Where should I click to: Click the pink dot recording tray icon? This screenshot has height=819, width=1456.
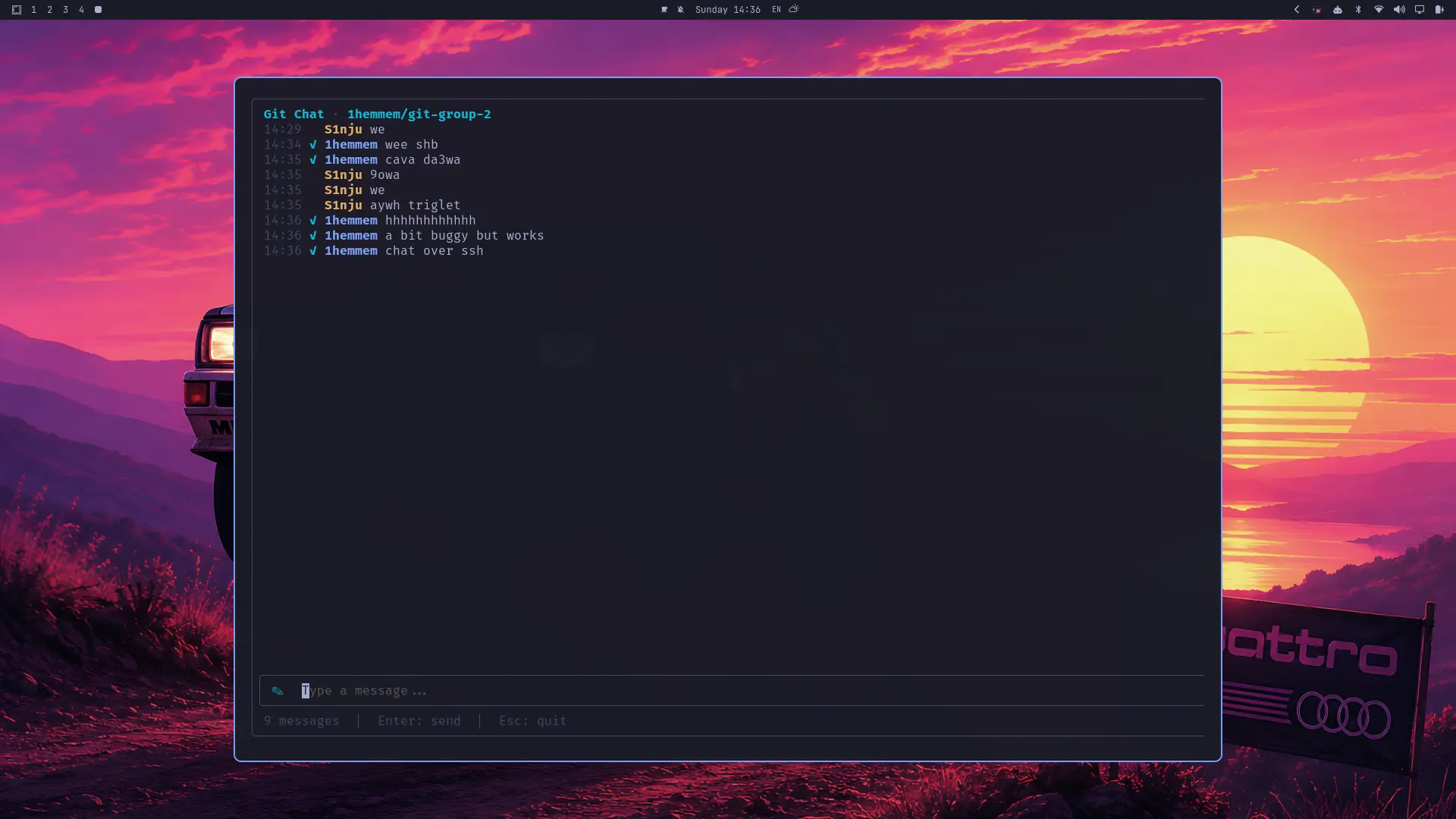click(x=1317, y=10)
